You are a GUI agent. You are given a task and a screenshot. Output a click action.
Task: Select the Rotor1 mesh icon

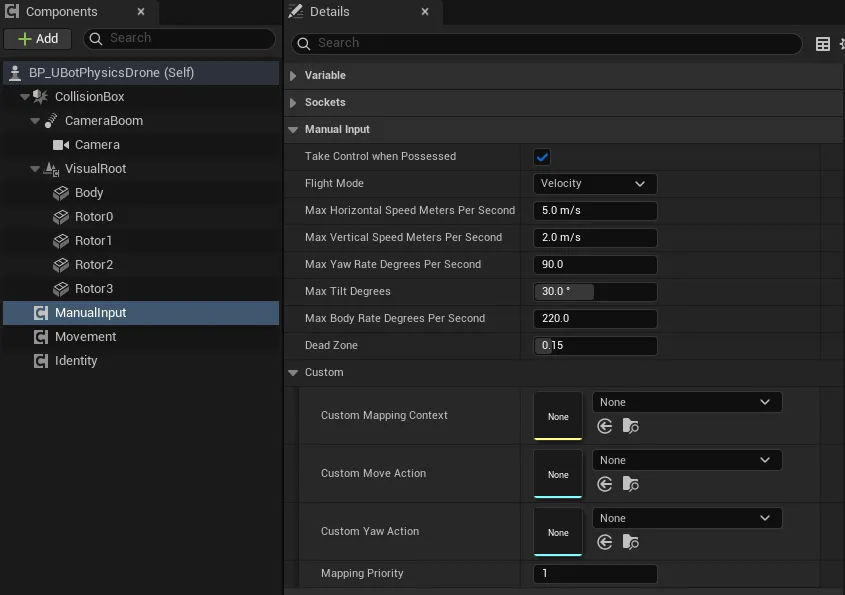[61, 241]
